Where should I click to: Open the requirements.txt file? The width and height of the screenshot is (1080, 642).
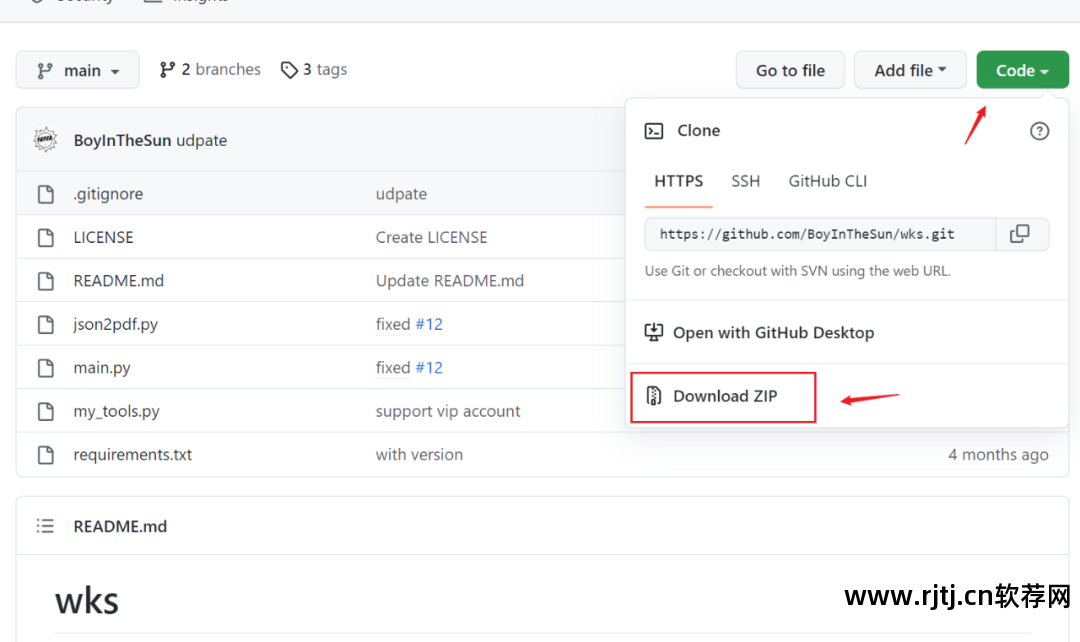[133, 455]
